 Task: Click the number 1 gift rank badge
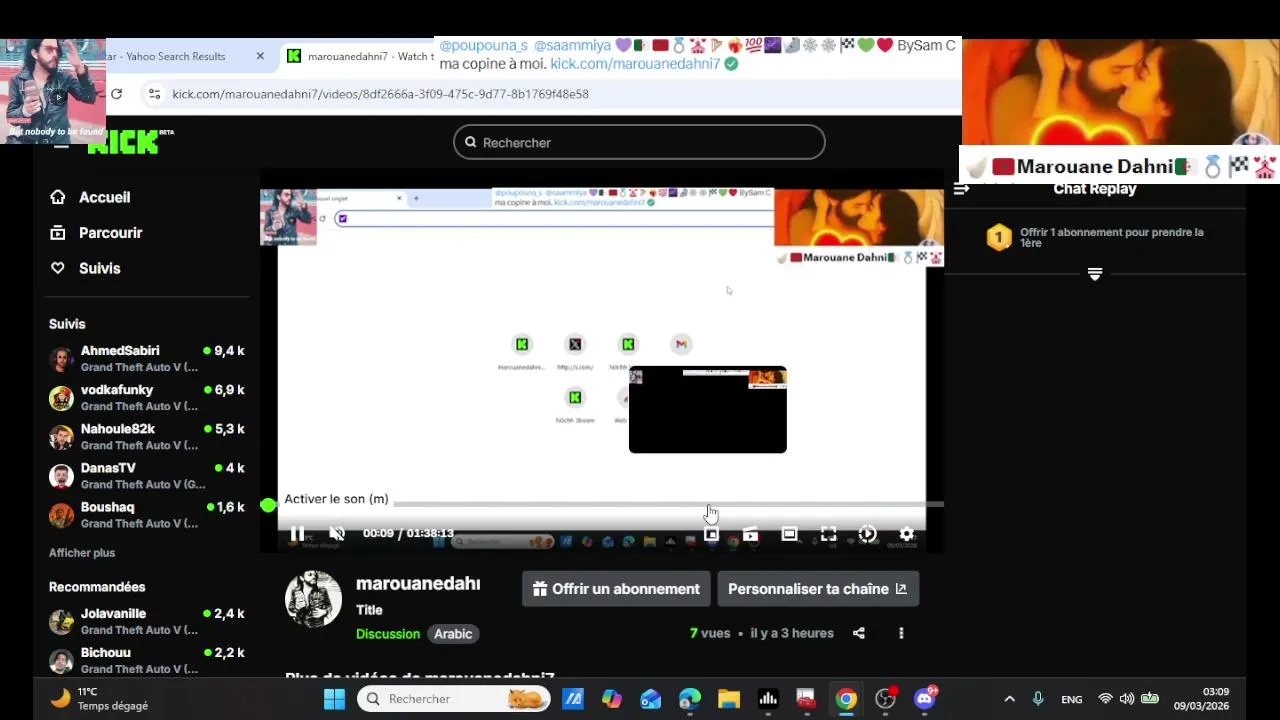pyautogui.click(x=999, y=237)
